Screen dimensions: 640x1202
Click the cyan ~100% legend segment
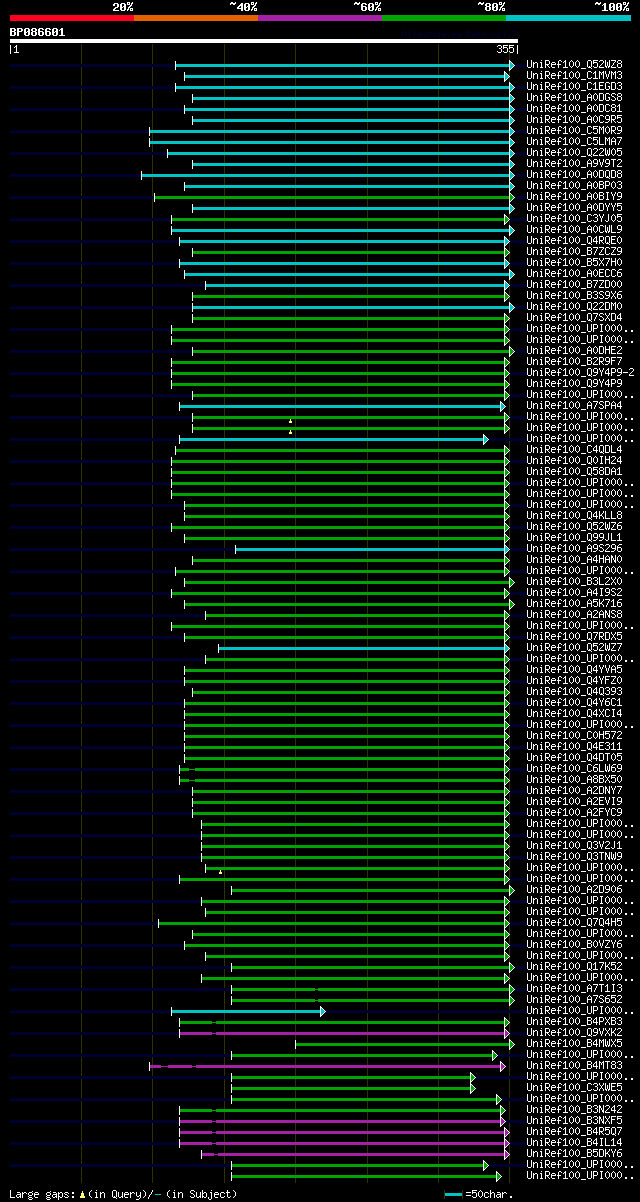568,17
